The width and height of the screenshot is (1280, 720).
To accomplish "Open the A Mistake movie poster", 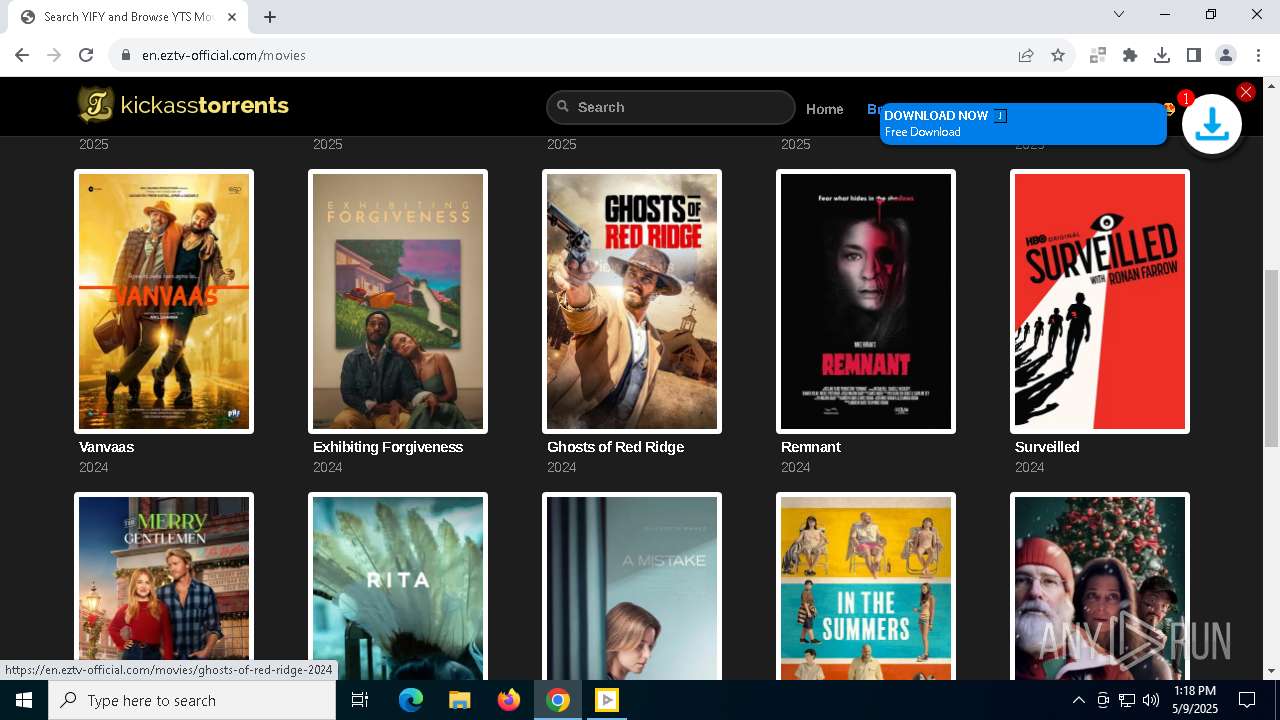I will coord(632,586).
